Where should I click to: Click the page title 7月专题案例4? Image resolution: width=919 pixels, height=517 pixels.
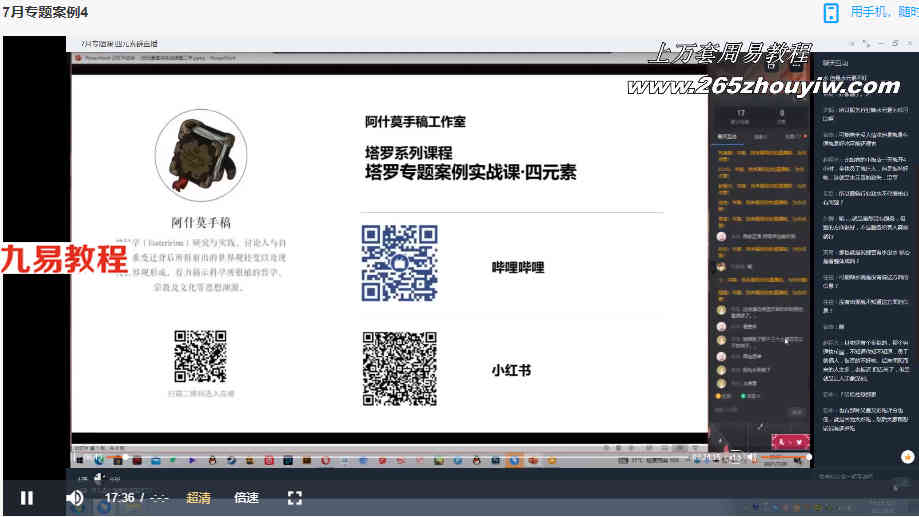(x=45, y=12)
